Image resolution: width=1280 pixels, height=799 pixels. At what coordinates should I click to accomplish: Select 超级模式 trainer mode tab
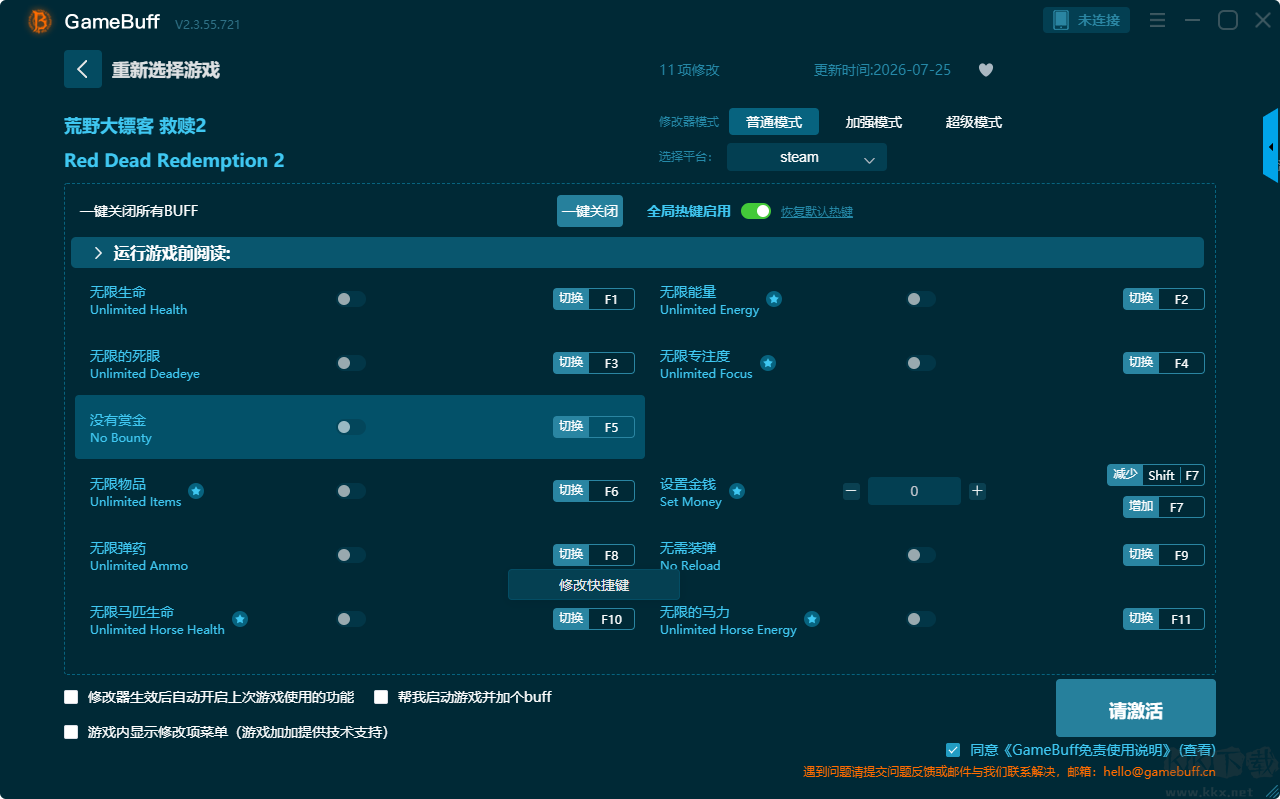coord(974,122)
